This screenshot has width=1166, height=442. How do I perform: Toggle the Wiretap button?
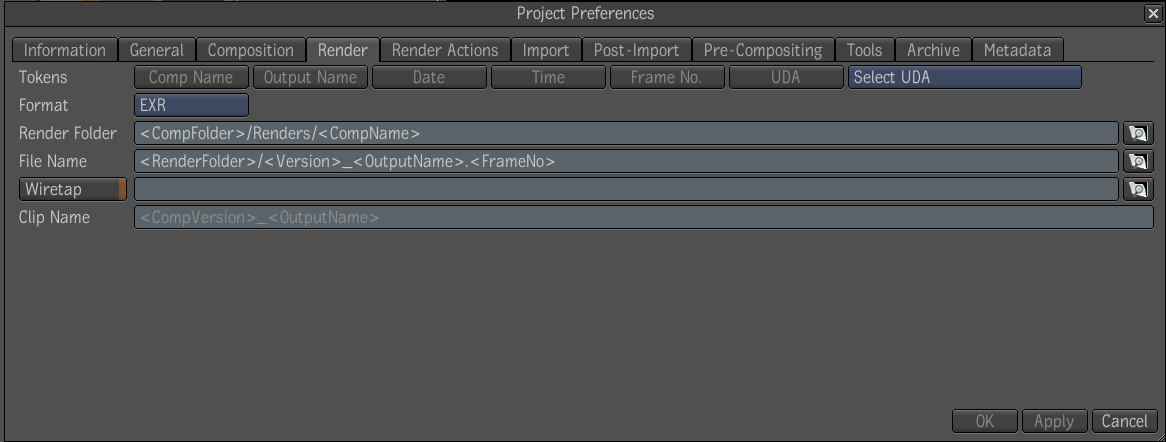tap(73, 189)
